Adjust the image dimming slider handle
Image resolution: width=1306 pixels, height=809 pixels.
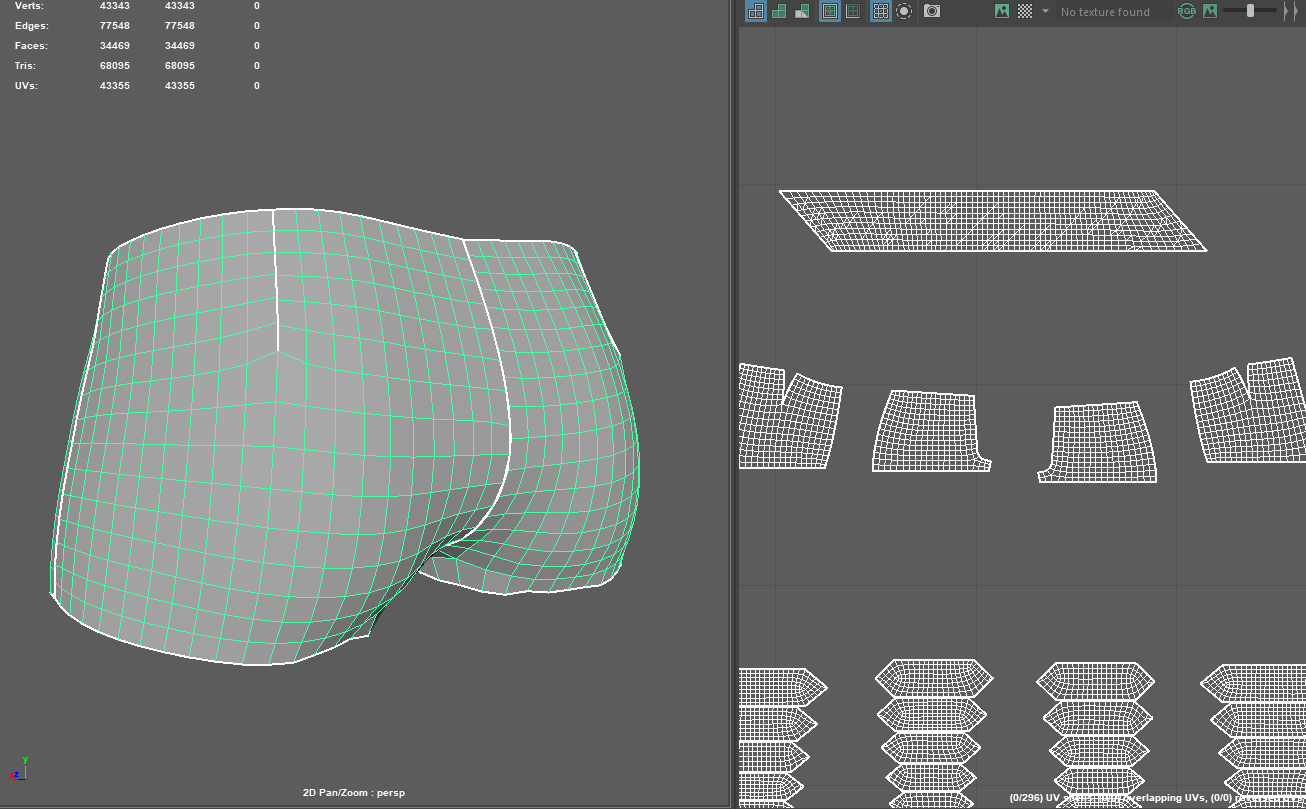(x=1250, y=11)
